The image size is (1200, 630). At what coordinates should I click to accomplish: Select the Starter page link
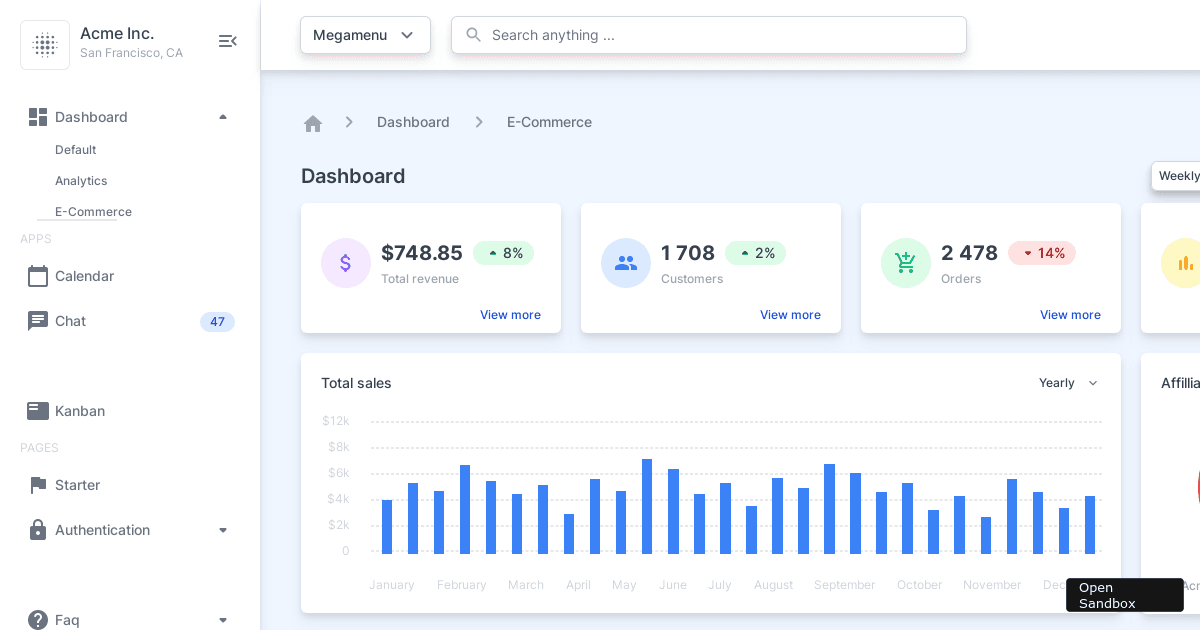pyautogui.click(x=77, y=485)
